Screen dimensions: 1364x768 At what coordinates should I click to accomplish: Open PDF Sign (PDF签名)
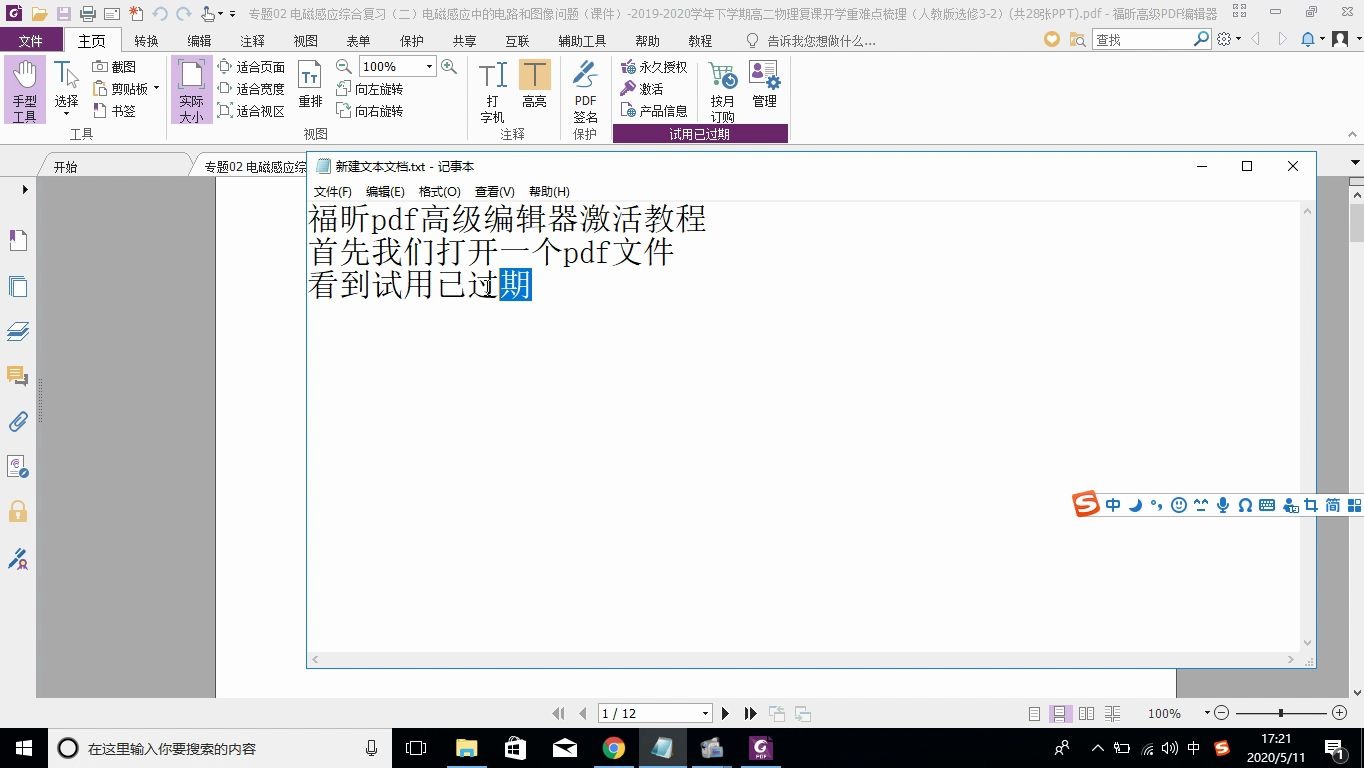click(585, 91)
